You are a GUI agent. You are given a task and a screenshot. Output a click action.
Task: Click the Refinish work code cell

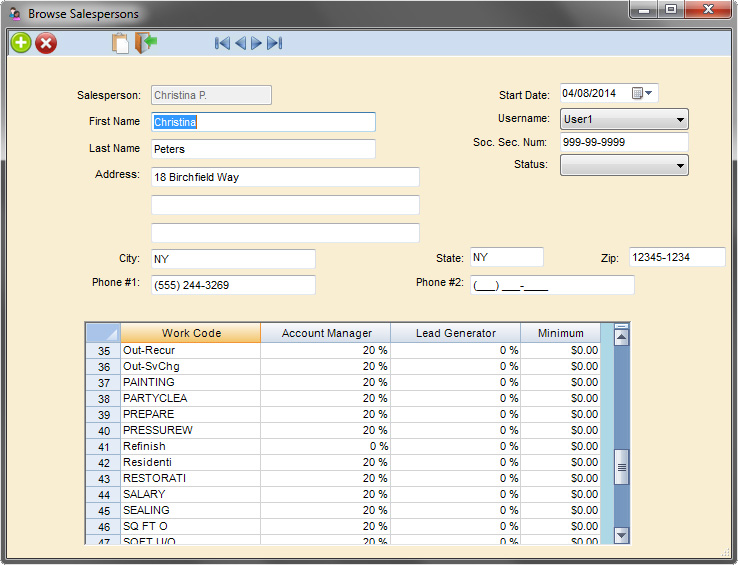[x=191, y=447]
